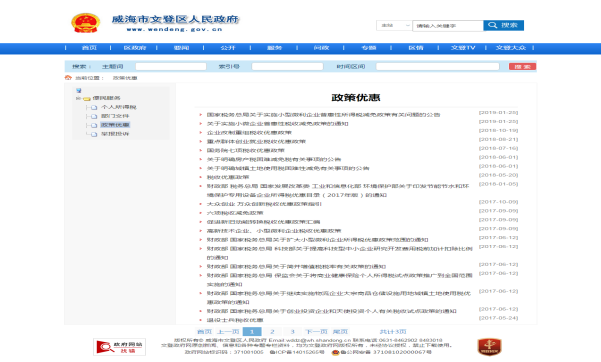Select 个人所得税 in sidebar tree
This screenshot has height=362, width=601.
pyautogui.click(x=118, y=107)
